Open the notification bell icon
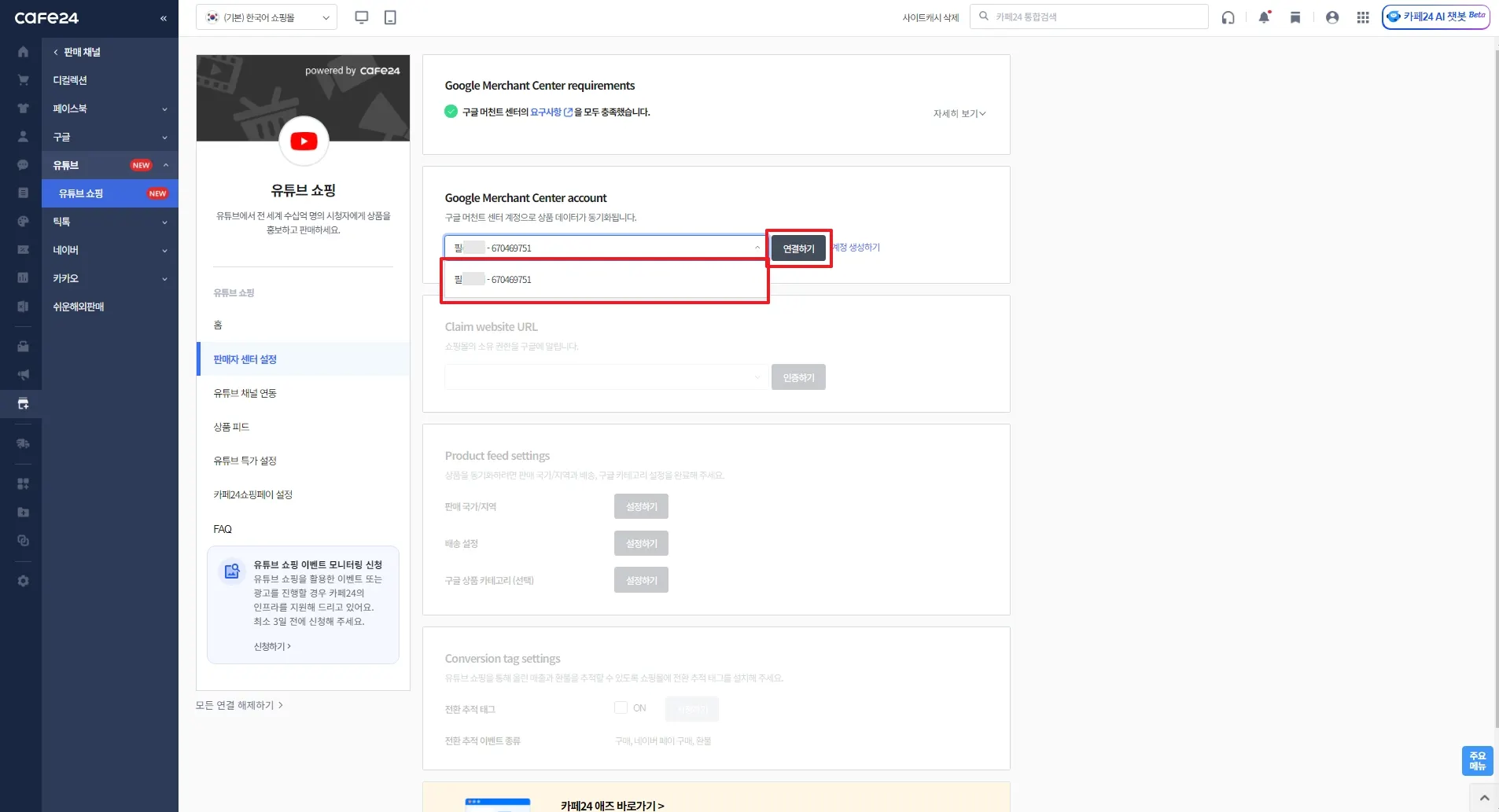 point(1264,17)
